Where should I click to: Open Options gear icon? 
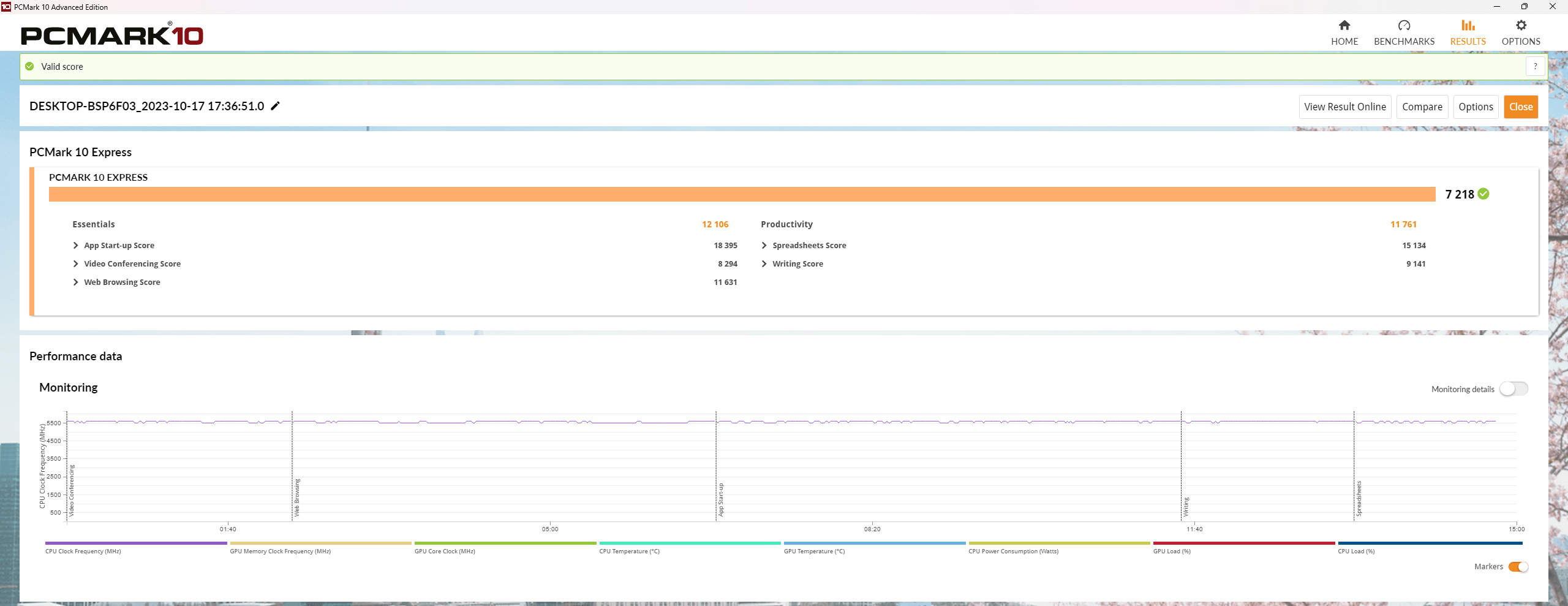(1521, 26)
